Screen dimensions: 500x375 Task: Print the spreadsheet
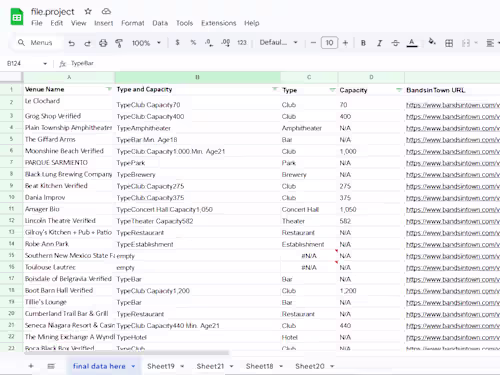[103, 43]
